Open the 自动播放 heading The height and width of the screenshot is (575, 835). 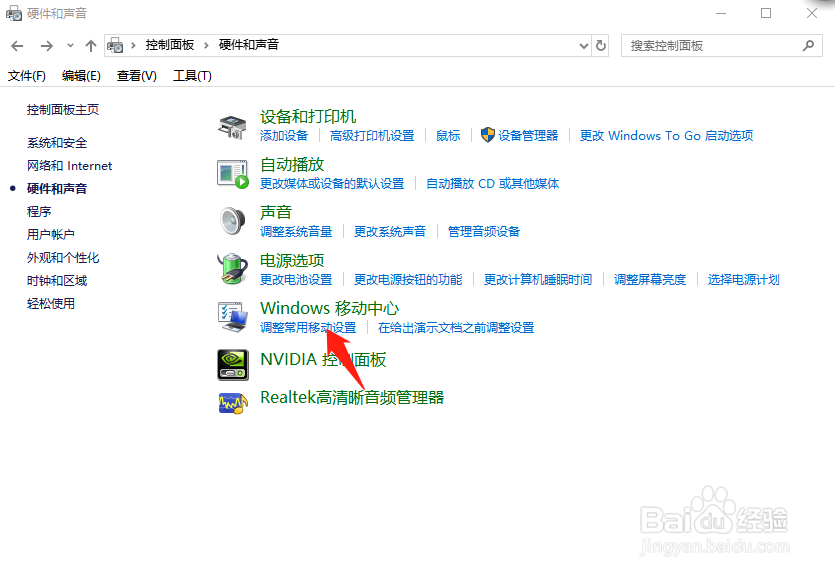[x=292, y=165]
